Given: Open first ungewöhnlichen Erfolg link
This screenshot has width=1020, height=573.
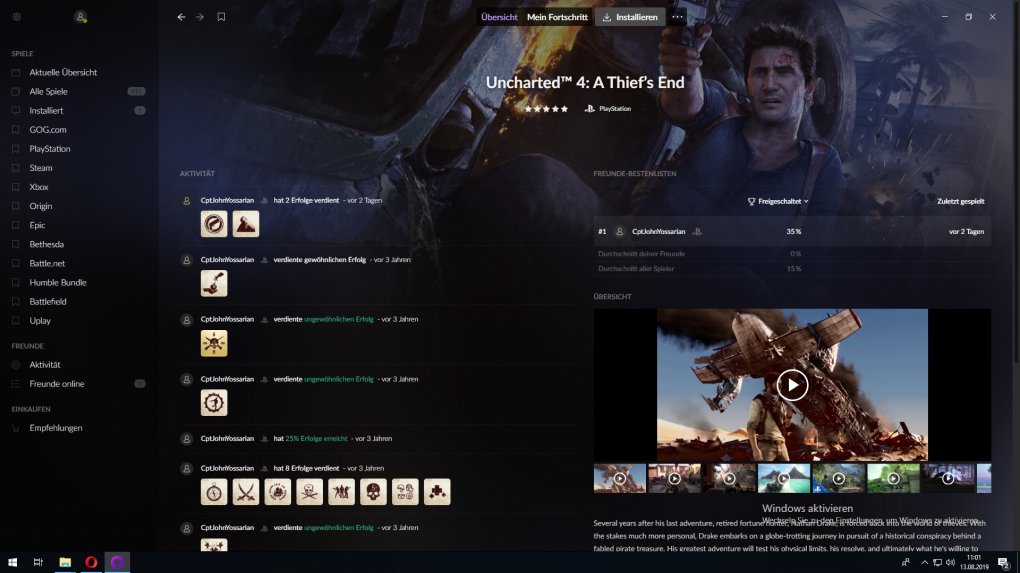Looking at the screenshot, I should click(338, 319).
